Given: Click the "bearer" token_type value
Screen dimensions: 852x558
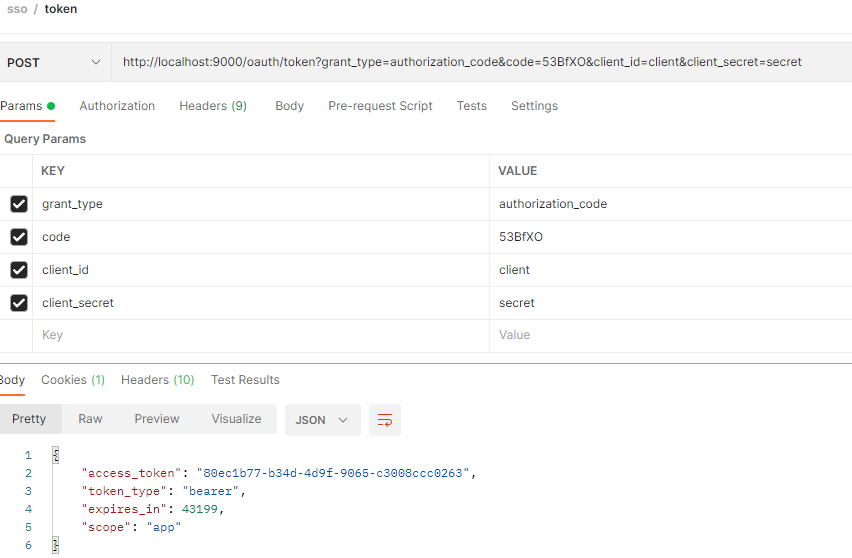Looking at the screenshot, I should 211,491.
